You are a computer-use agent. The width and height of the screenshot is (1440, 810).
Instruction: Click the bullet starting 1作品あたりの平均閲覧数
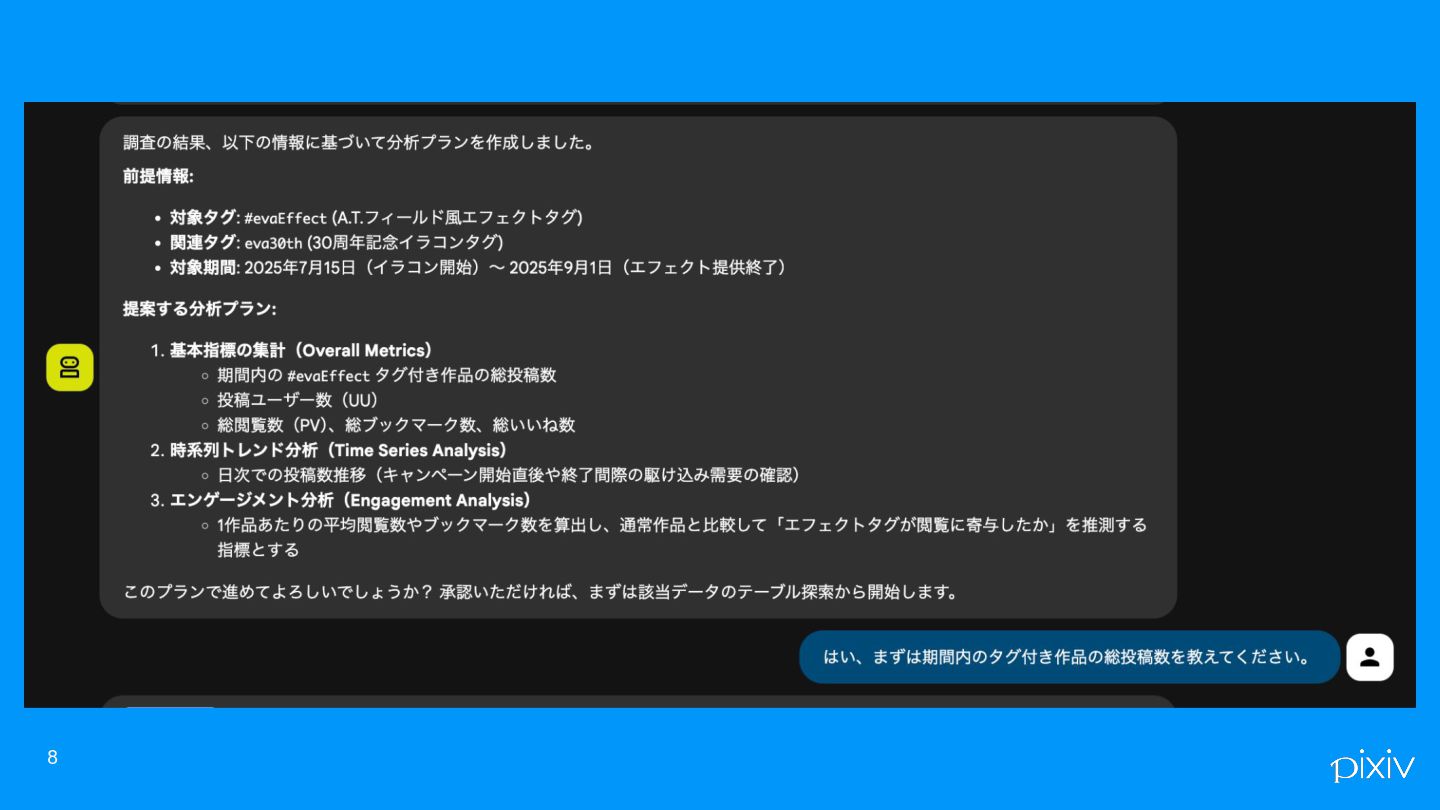(682, 537)
